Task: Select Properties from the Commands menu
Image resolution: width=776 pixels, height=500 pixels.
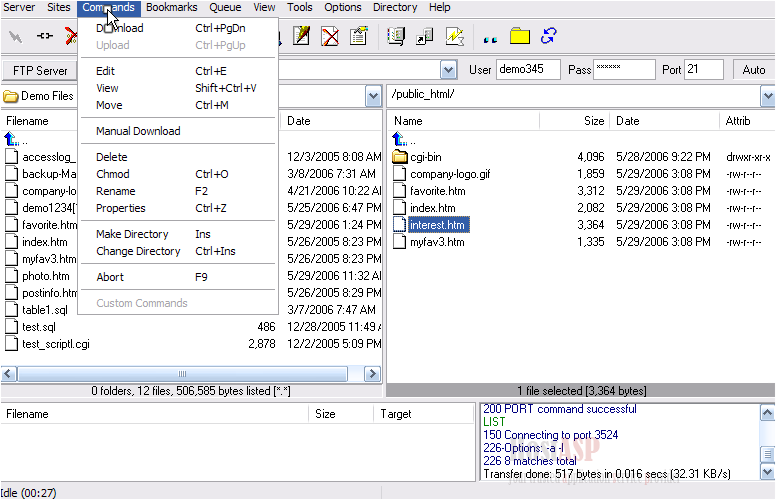Action: [x=178, y=208]
